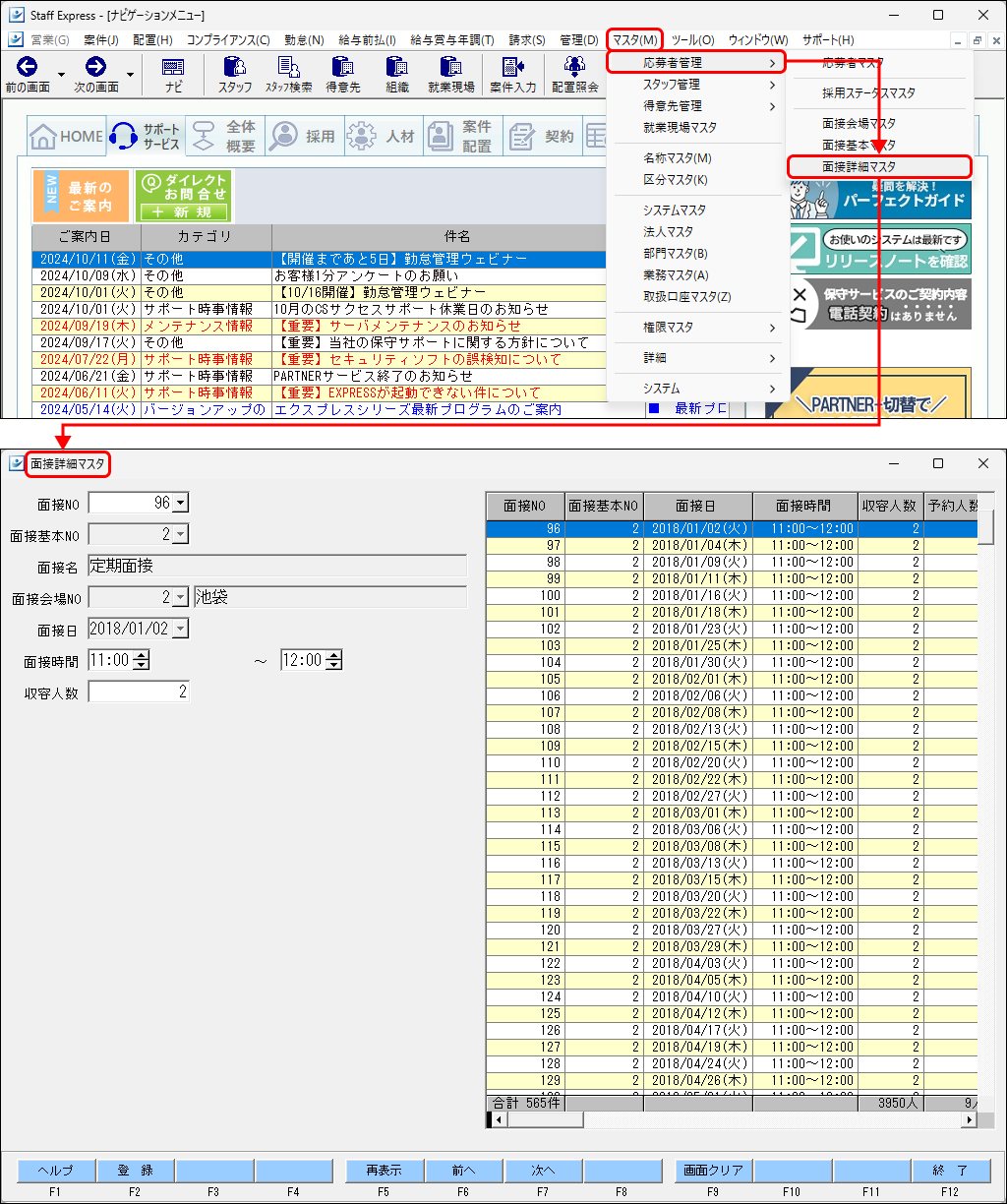Screen dimensions: 1007x1204
Task: Click the 面接時間 end time stepper
Action: [x=334, y=660]
